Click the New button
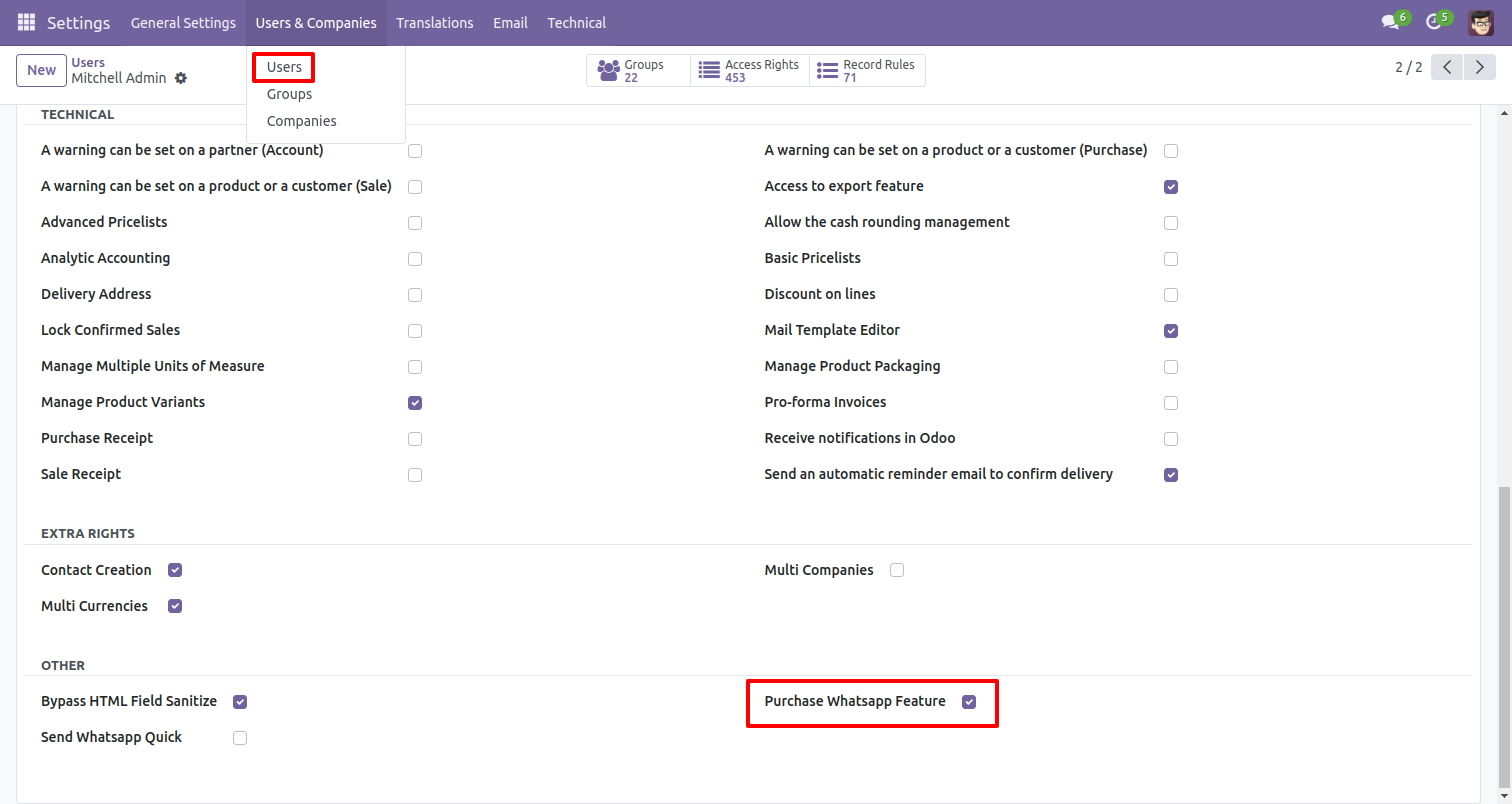This screenshot has height=804, width=1512. [x=41, y=70]
